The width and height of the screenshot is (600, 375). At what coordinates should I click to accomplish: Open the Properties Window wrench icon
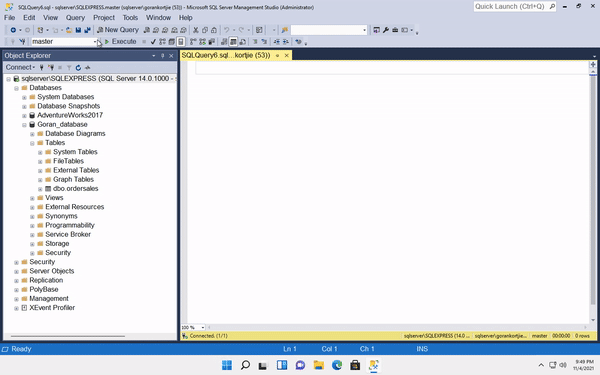(x=386, y=30)
